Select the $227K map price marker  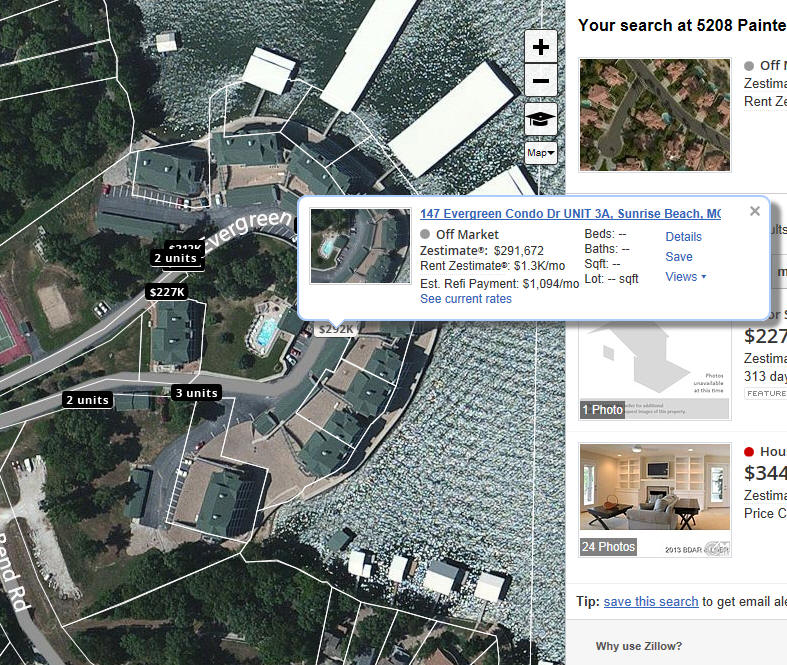(167, 292)
